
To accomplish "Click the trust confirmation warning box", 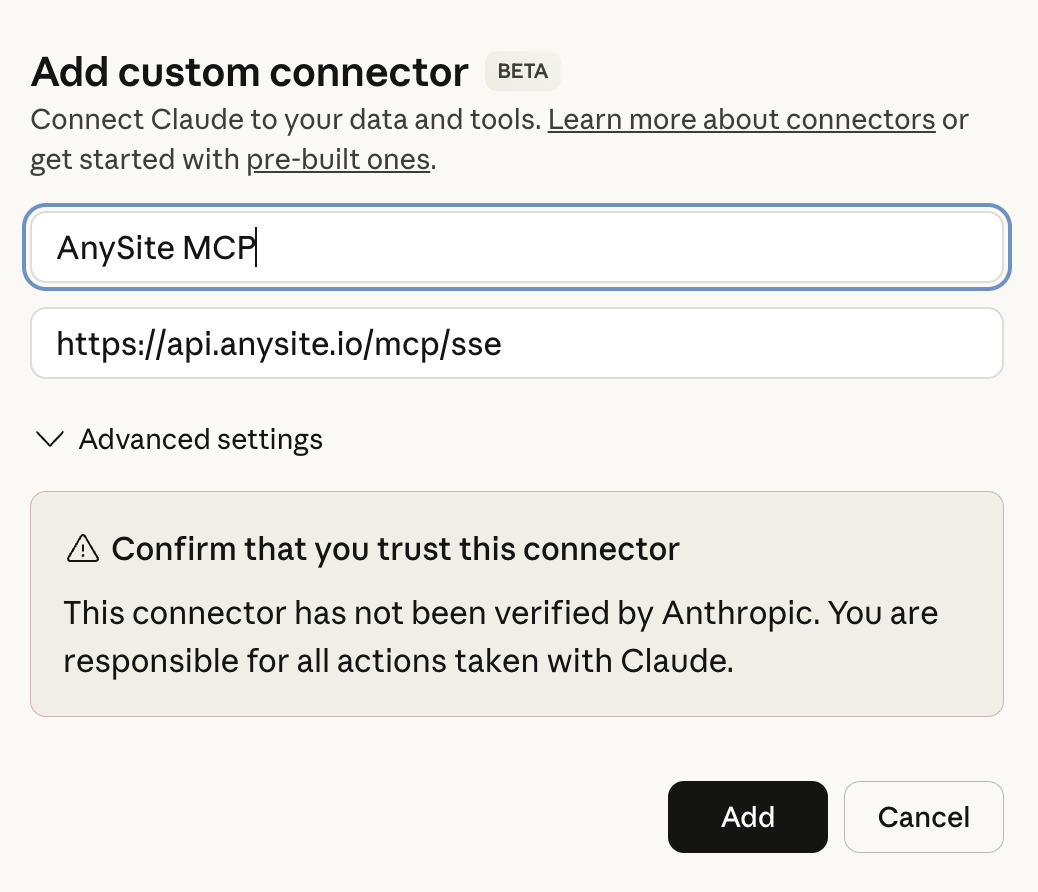I will click(x=517, y=603).
